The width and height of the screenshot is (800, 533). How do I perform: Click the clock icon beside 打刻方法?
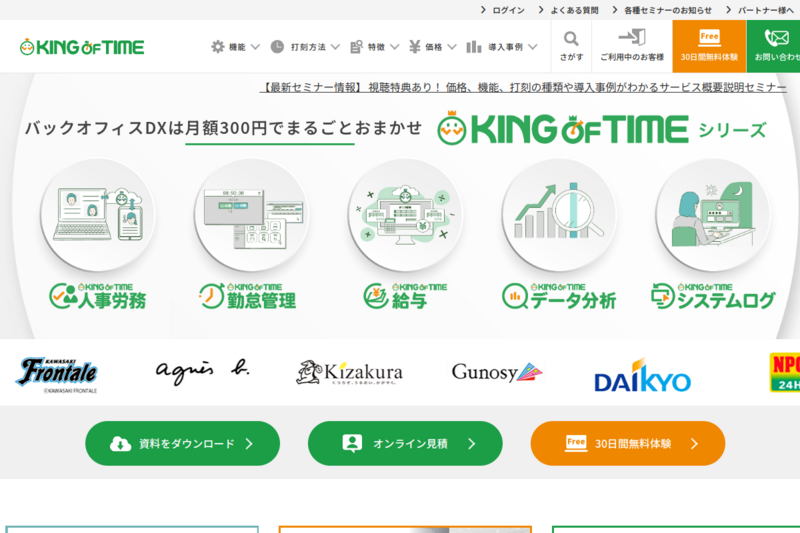click(x=277, y=47)
